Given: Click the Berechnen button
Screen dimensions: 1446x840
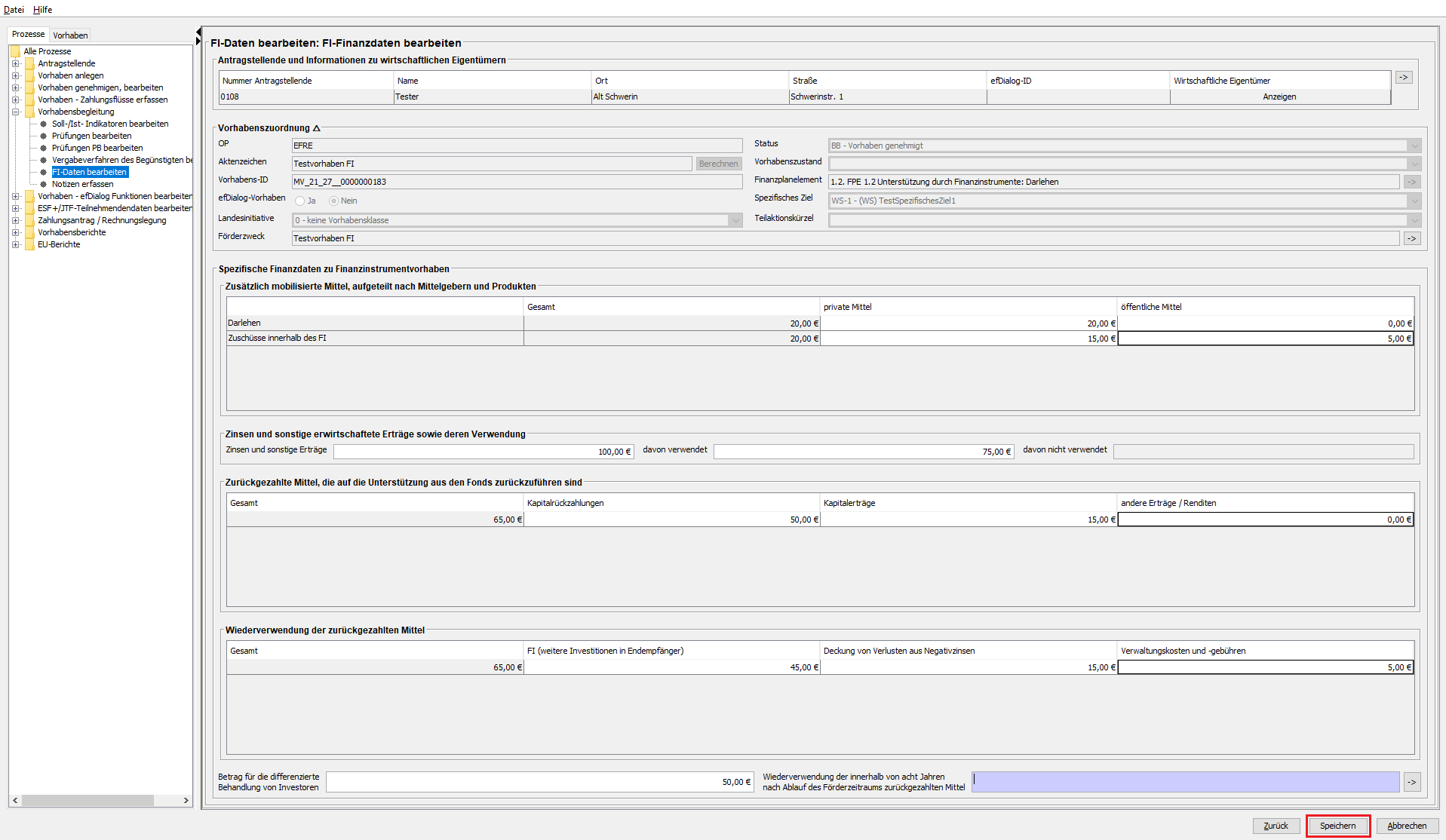Looking at the screenshot, I should pyautogui.click(x=718, y=164).
